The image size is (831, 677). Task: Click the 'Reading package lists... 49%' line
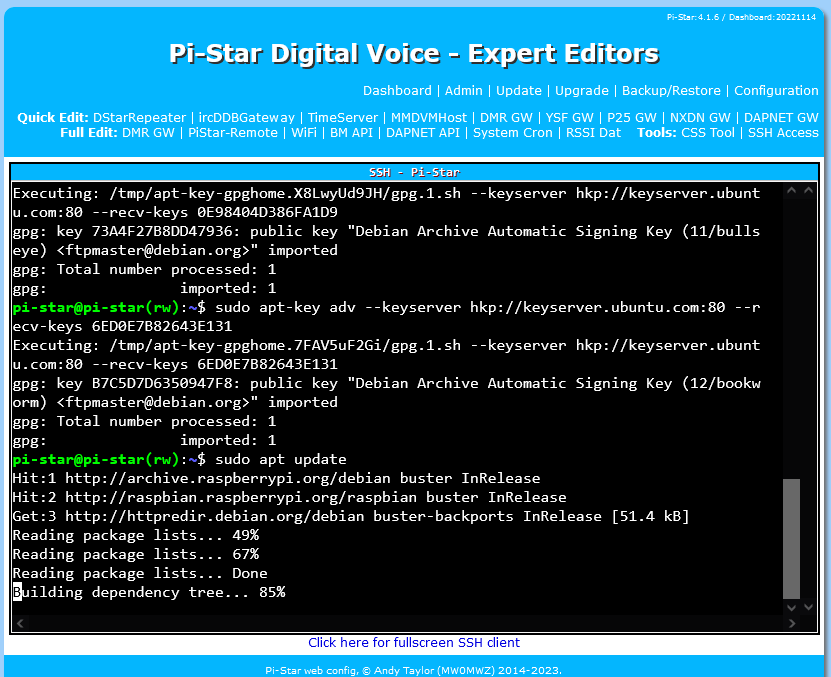136,535
